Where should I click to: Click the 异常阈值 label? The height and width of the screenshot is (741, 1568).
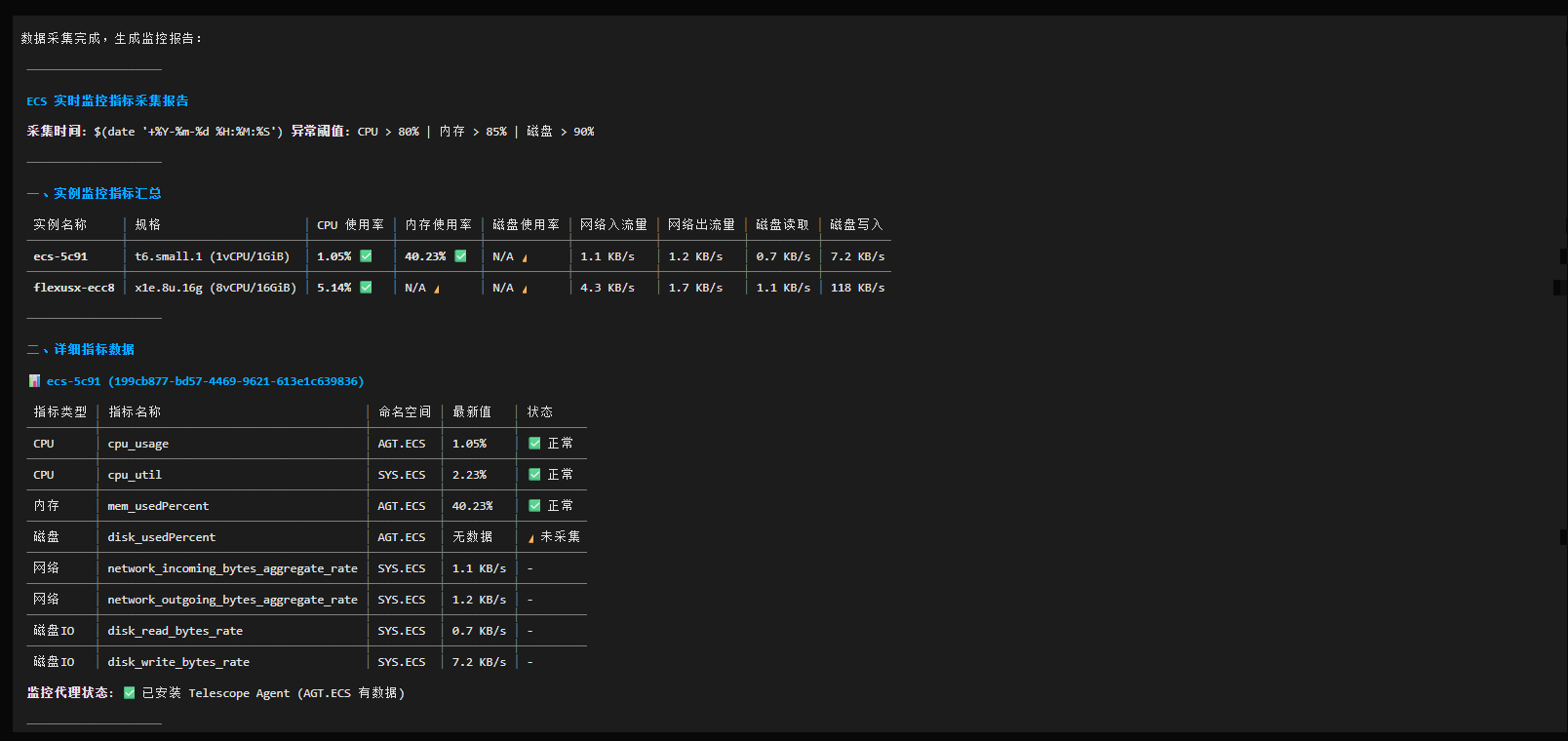(x=319, y=132)
